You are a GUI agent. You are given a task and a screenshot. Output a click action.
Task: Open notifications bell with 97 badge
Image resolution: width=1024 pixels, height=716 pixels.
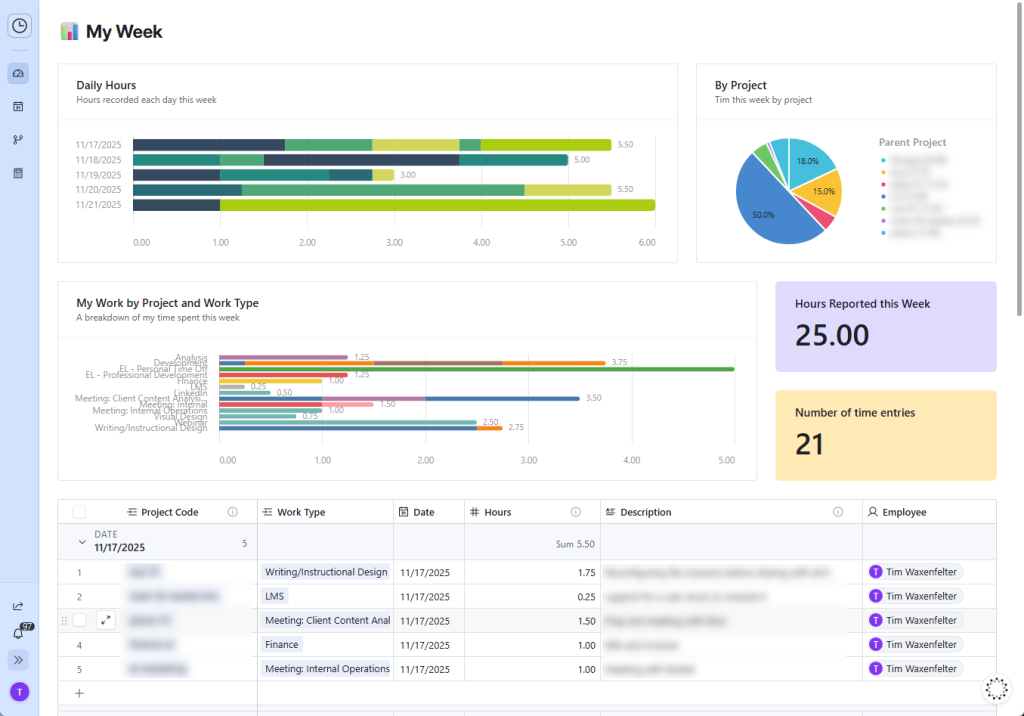click(x=19, y=633)
